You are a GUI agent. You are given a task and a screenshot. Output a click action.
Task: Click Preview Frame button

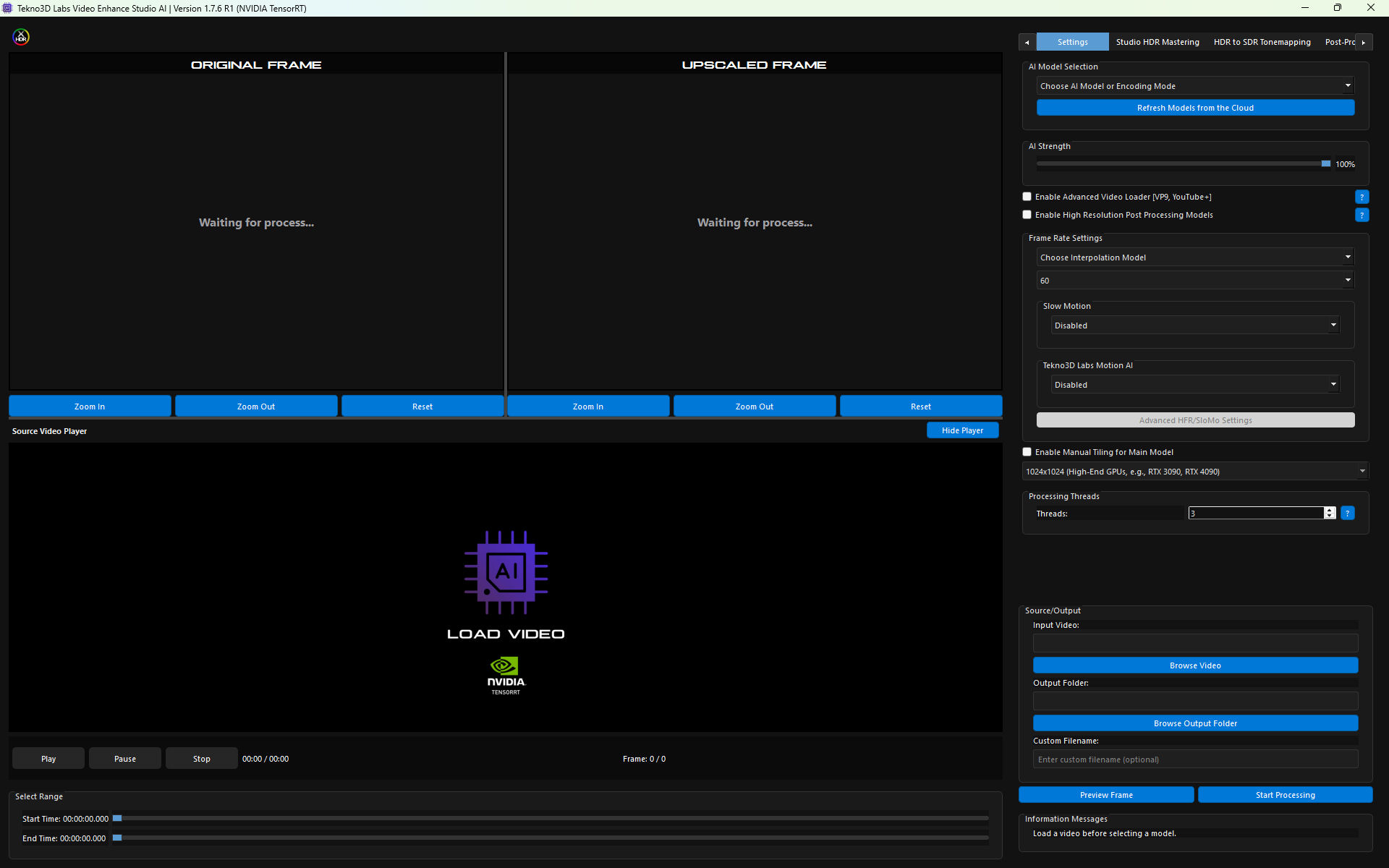(1106, 795)
